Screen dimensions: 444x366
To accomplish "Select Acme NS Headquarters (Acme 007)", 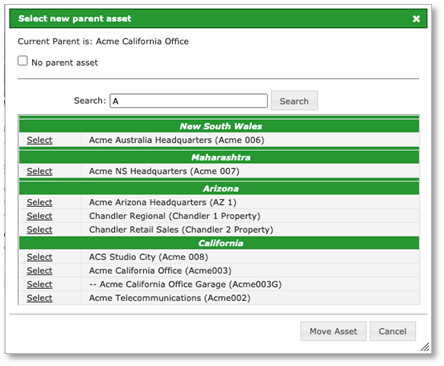I will 39,171.
